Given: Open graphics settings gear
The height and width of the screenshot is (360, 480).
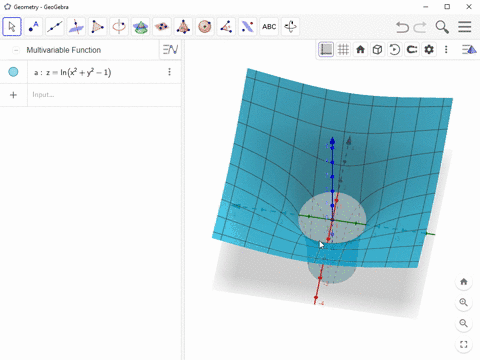Looking at the screenshot, I should click(x=429, y=50).
